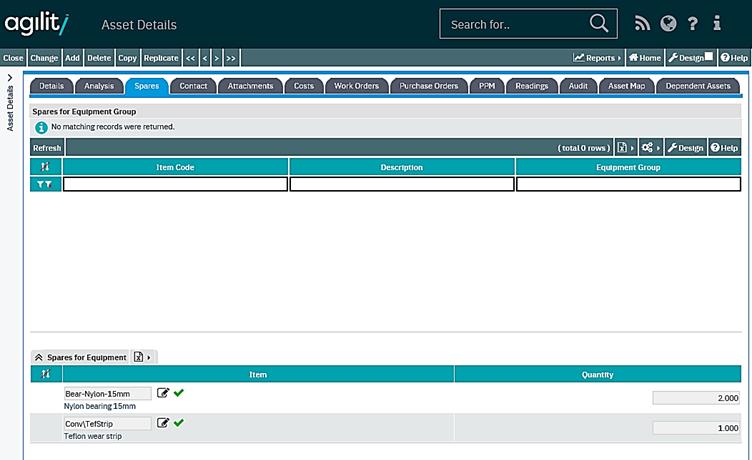Viewport: 752px width, 460px height.
Task: Click green checkmark beside Conv\TefStrip
Action: 179,423
